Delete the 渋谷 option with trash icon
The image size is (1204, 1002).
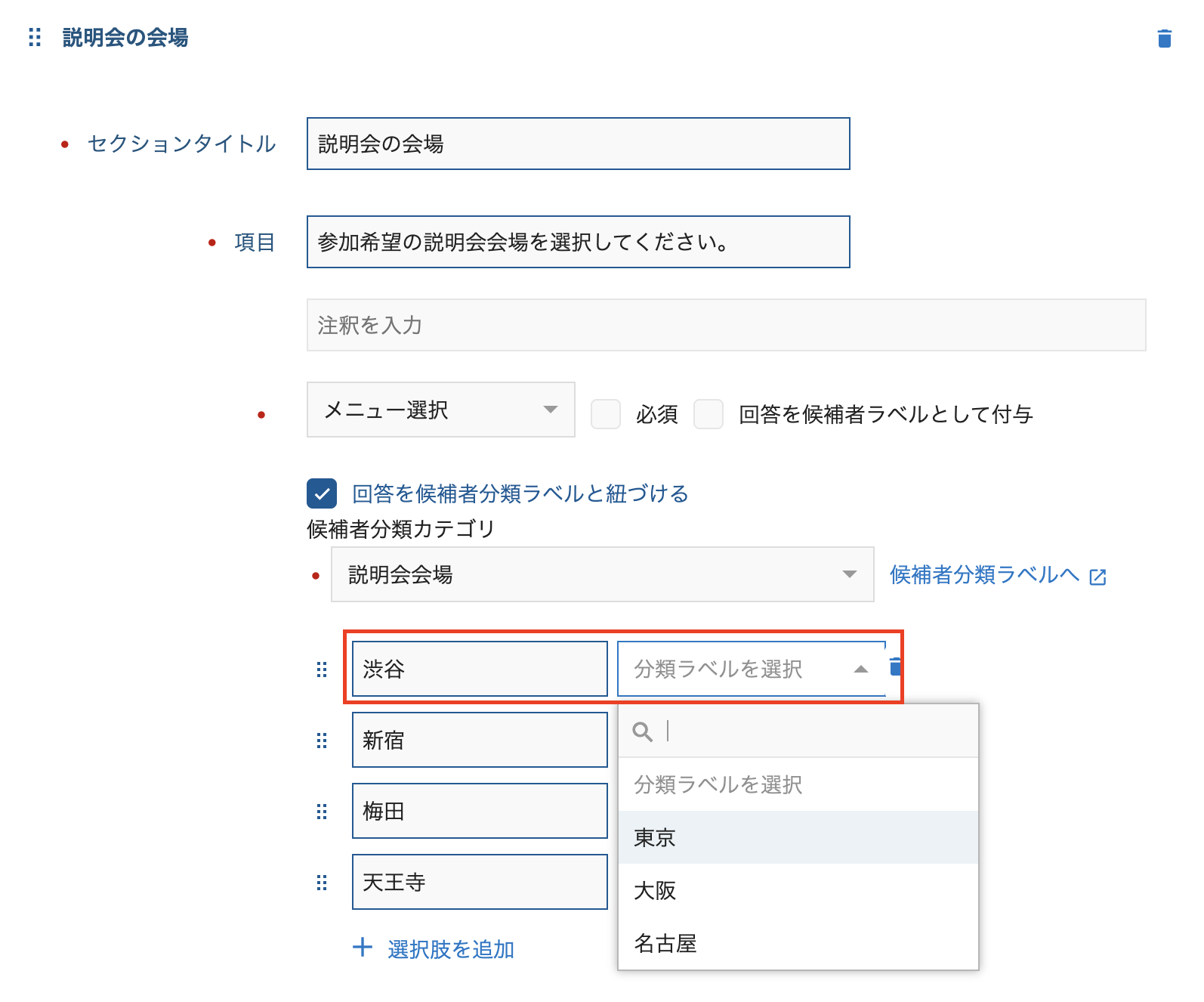[896, 666]
